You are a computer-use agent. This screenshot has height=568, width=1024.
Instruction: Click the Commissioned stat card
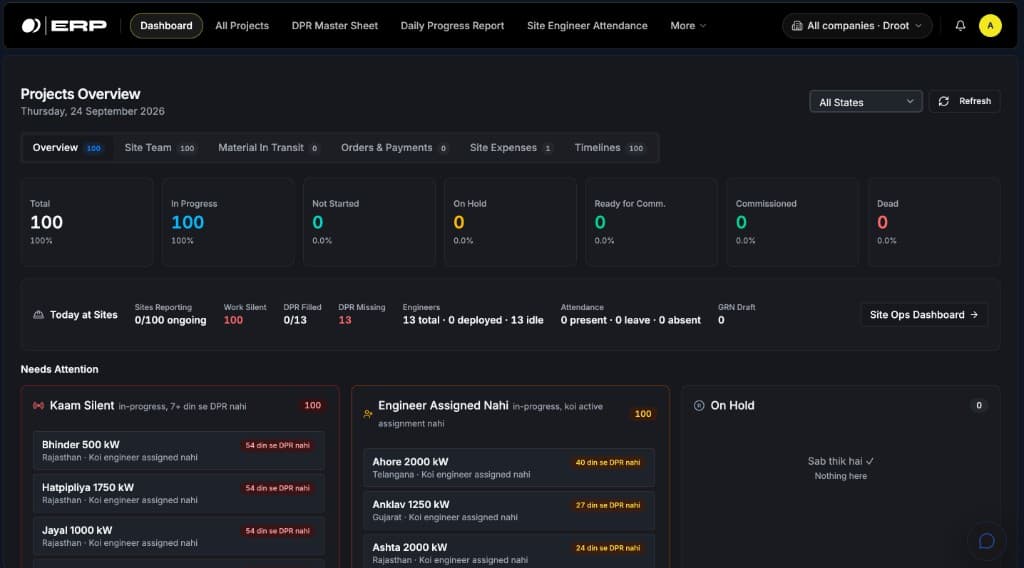click(792, 222)
